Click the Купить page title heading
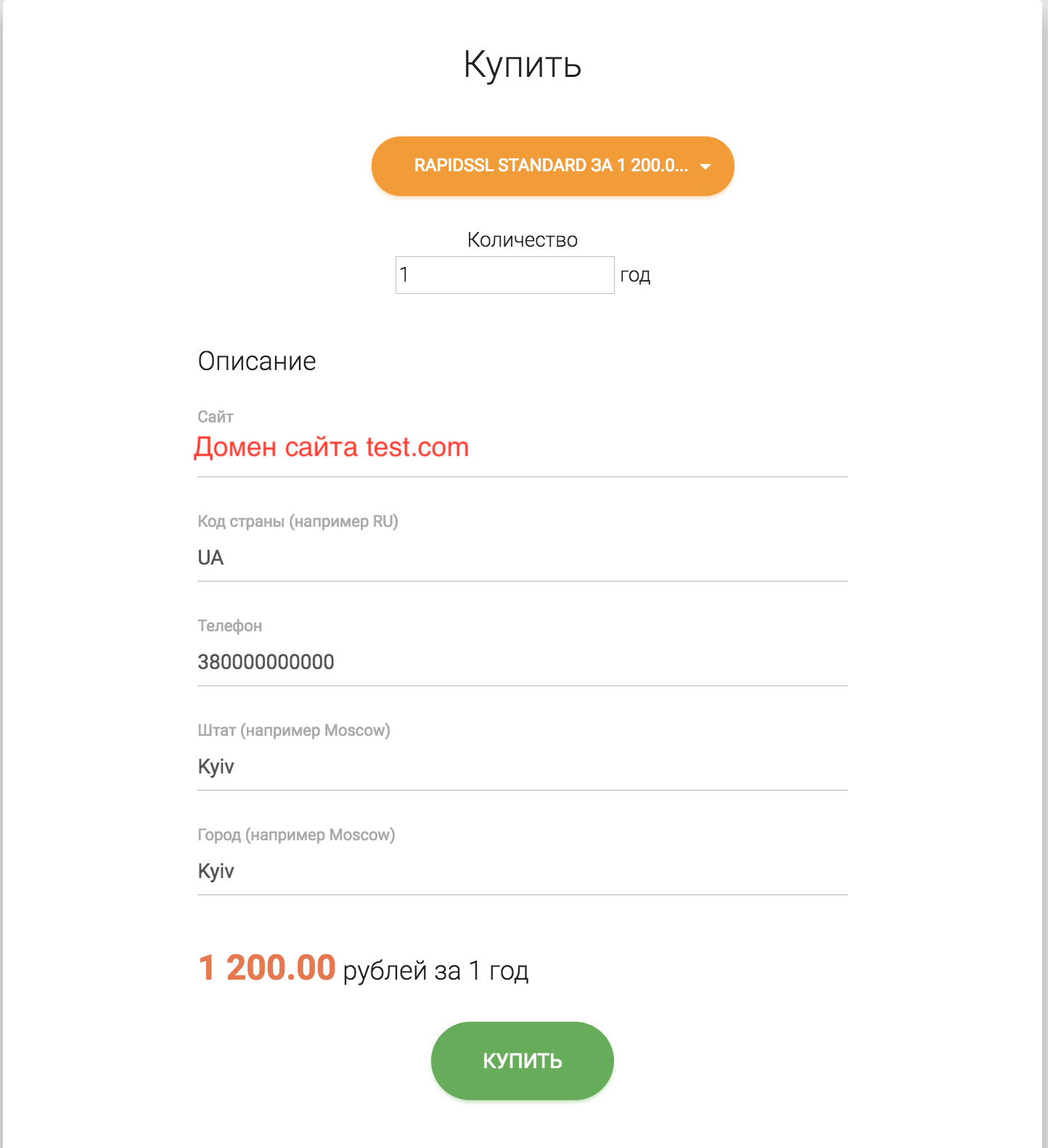The height and width of the screenshot is (1148, 1048). click(x=523, y=65)
